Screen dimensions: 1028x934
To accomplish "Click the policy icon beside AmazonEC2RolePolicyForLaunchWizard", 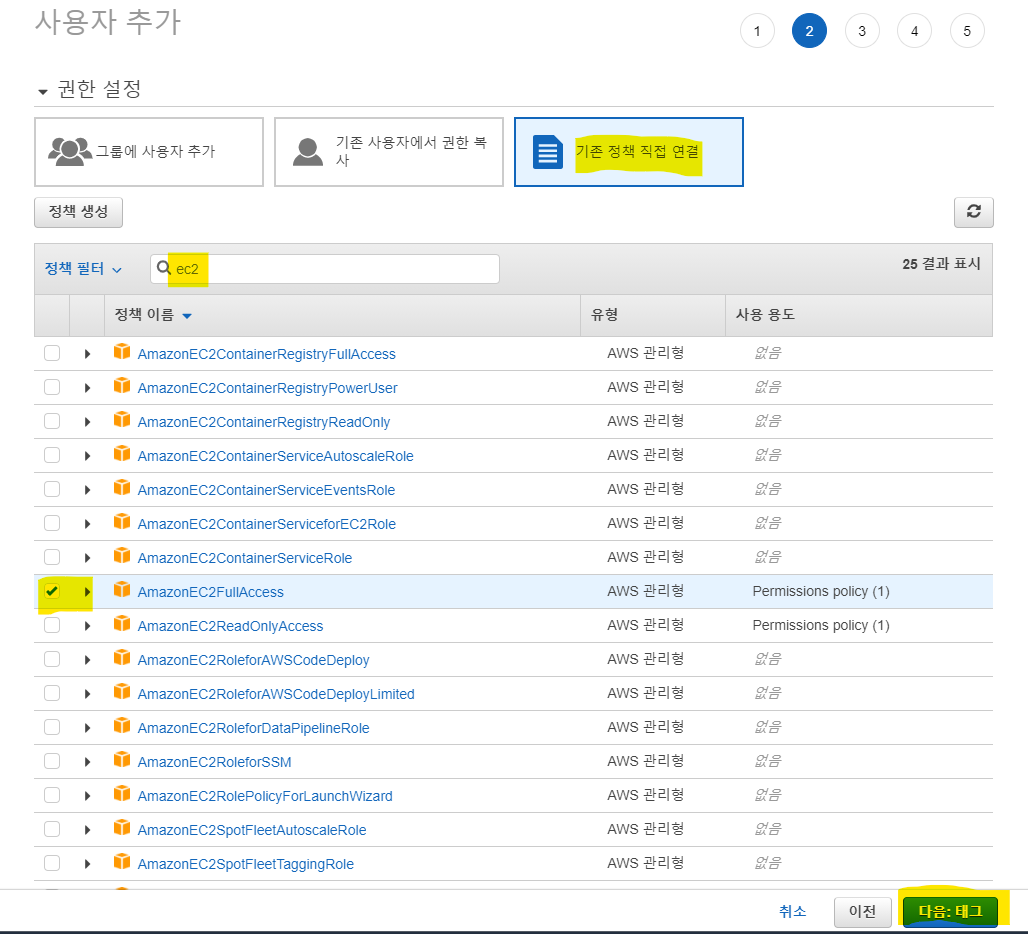I will 122,795.
